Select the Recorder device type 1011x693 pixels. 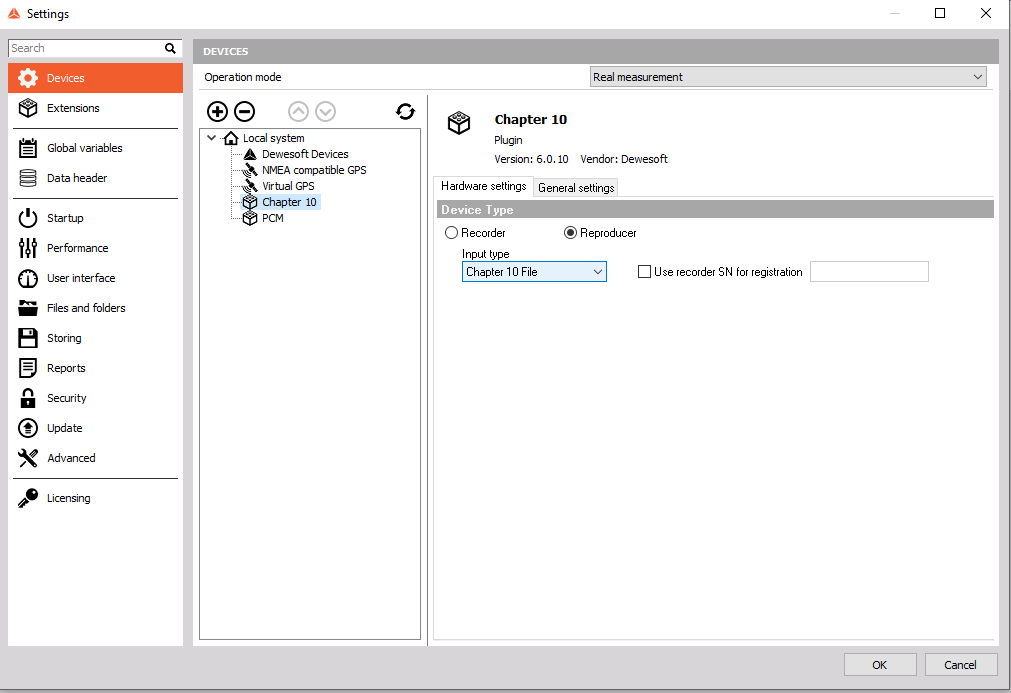(x=451, y=233)
